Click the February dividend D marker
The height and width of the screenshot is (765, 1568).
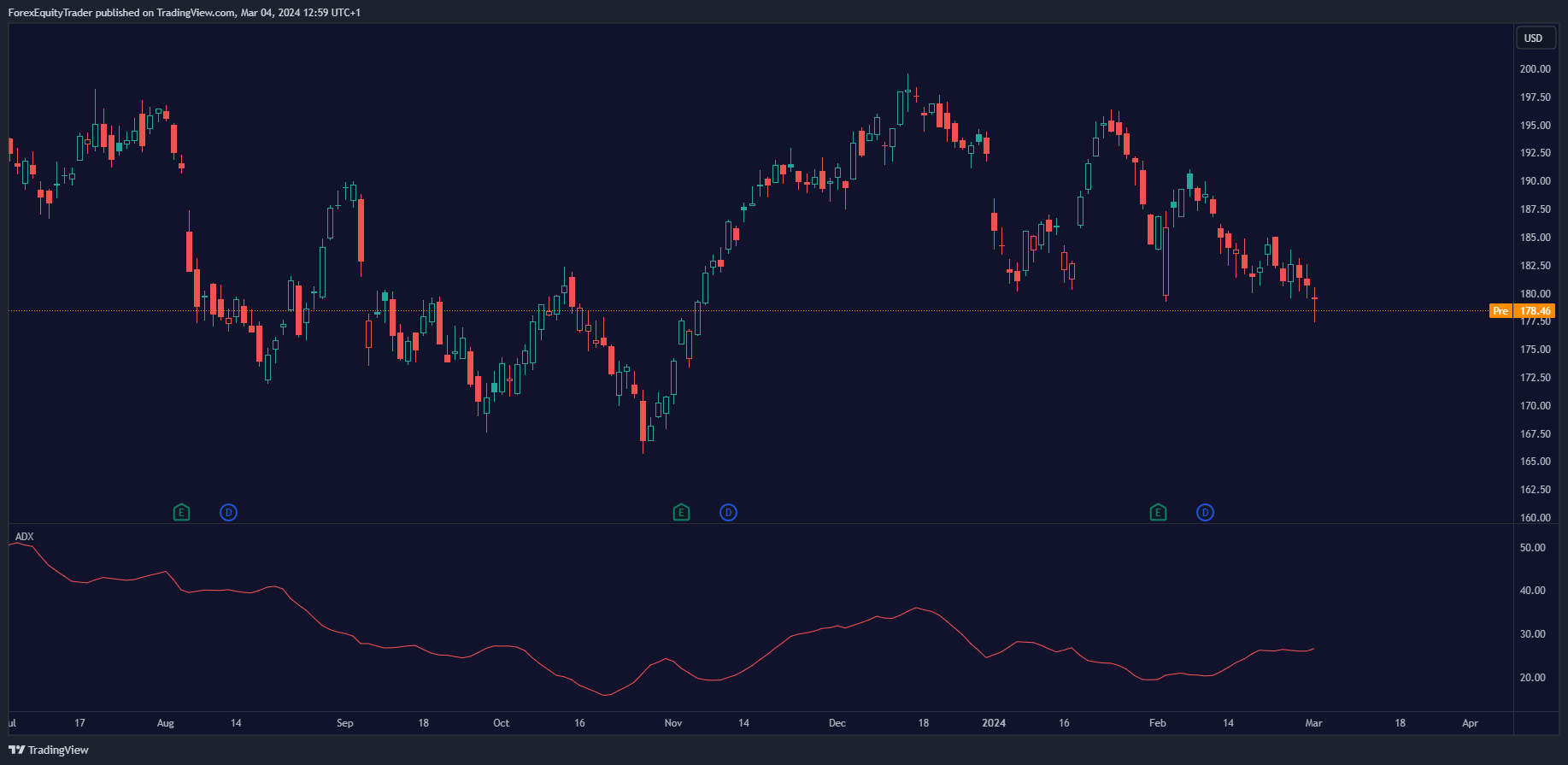point(1205,513)
